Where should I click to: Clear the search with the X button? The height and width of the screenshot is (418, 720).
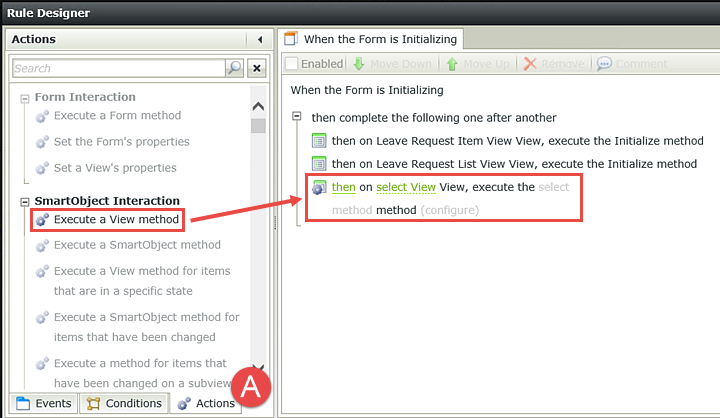257,68
